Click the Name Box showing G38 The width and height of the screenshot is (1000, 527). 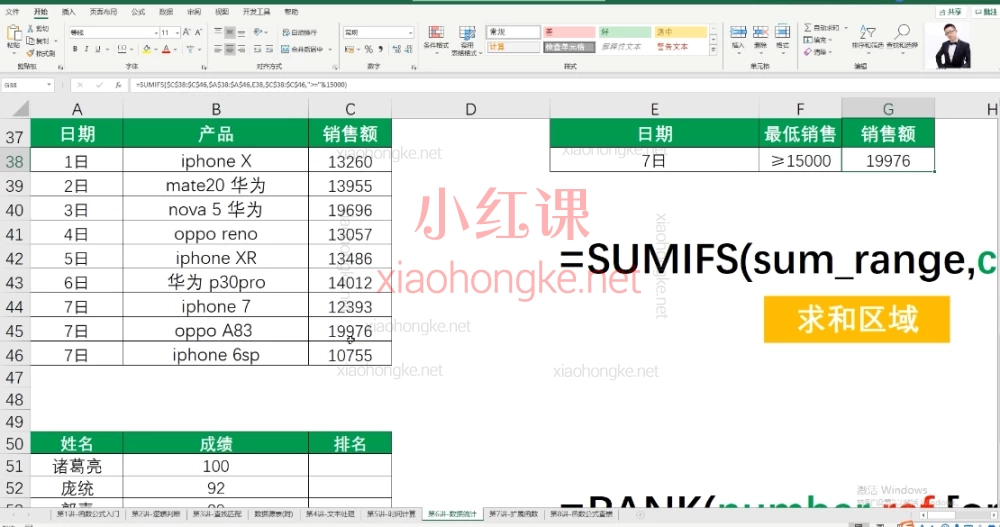coord(27,84)
